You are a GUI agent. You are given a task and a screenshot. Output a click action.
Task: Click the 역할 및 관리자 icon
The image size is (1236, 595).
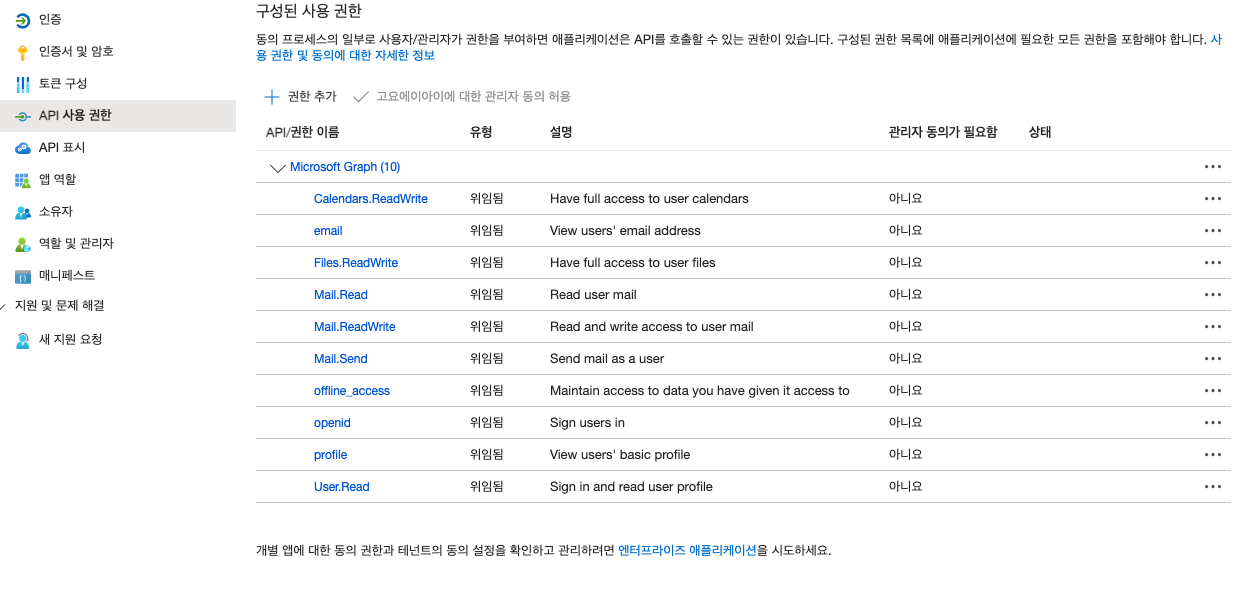pos(22,243)
